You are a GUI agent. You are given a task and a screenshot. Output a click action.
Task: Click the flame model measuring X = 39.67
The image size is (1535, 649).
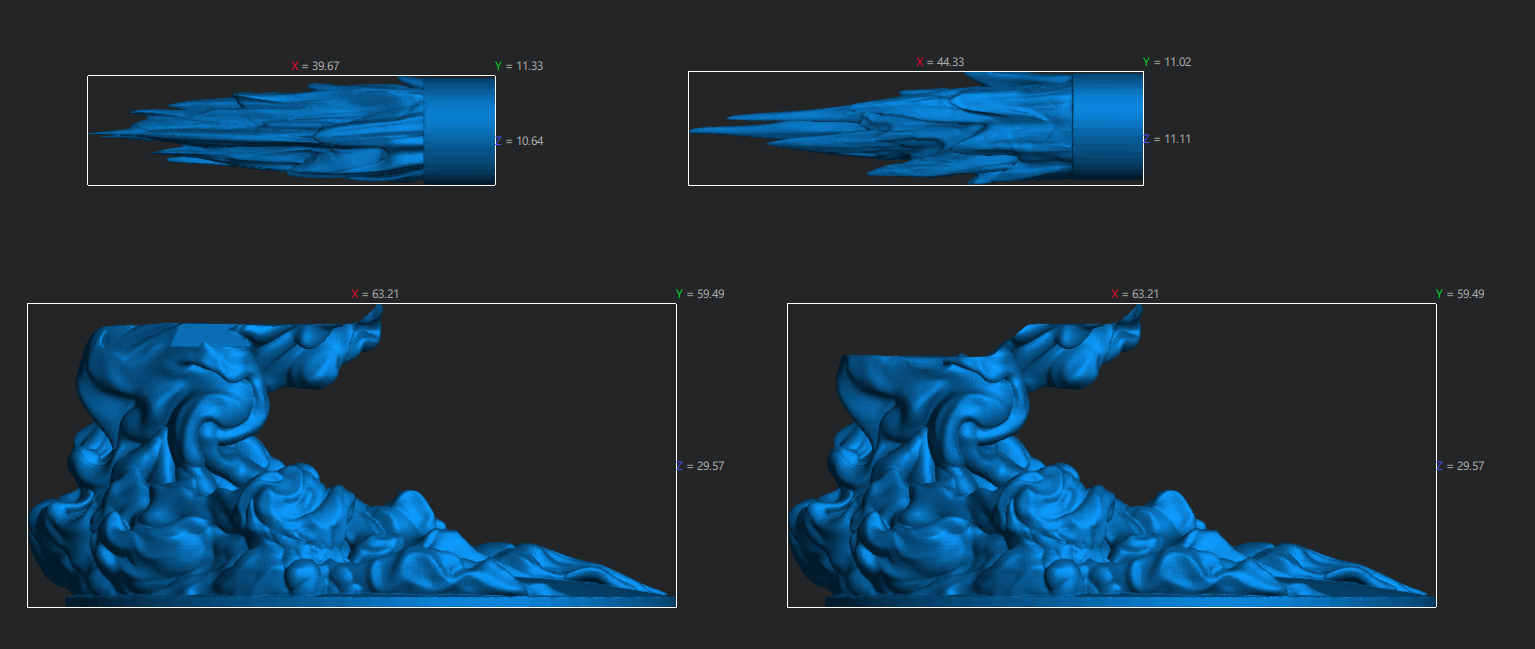[300, 130]
